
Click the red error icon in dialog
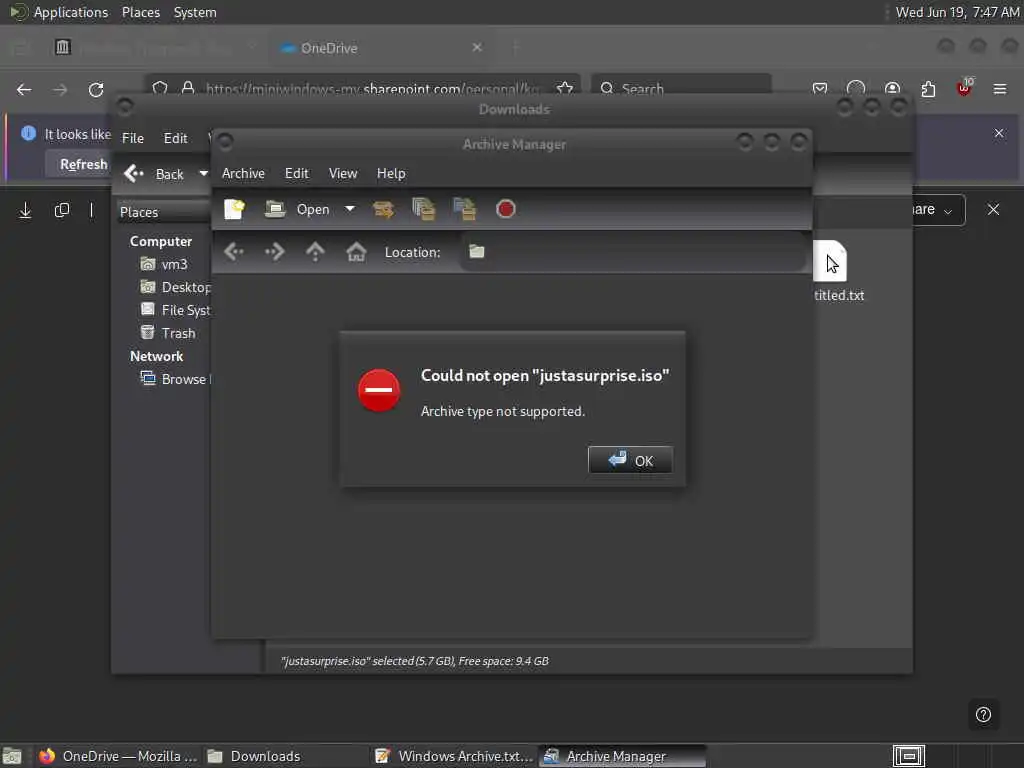(x=379, y=391)
